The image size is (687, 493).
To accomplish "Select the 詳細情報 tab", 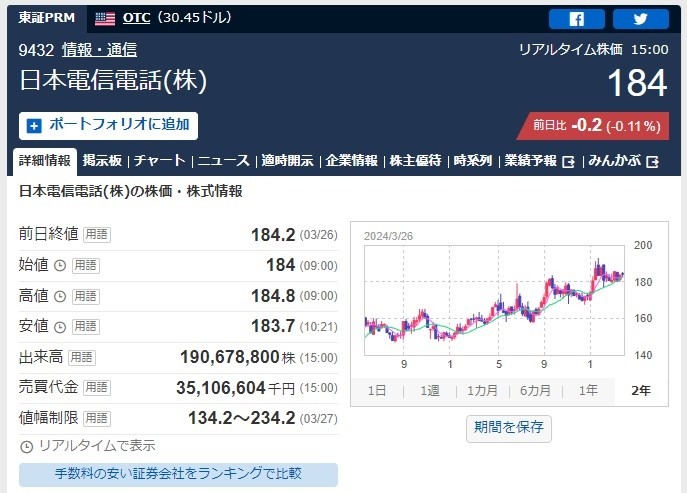I will pyautogui.click(x=45, y=161).
